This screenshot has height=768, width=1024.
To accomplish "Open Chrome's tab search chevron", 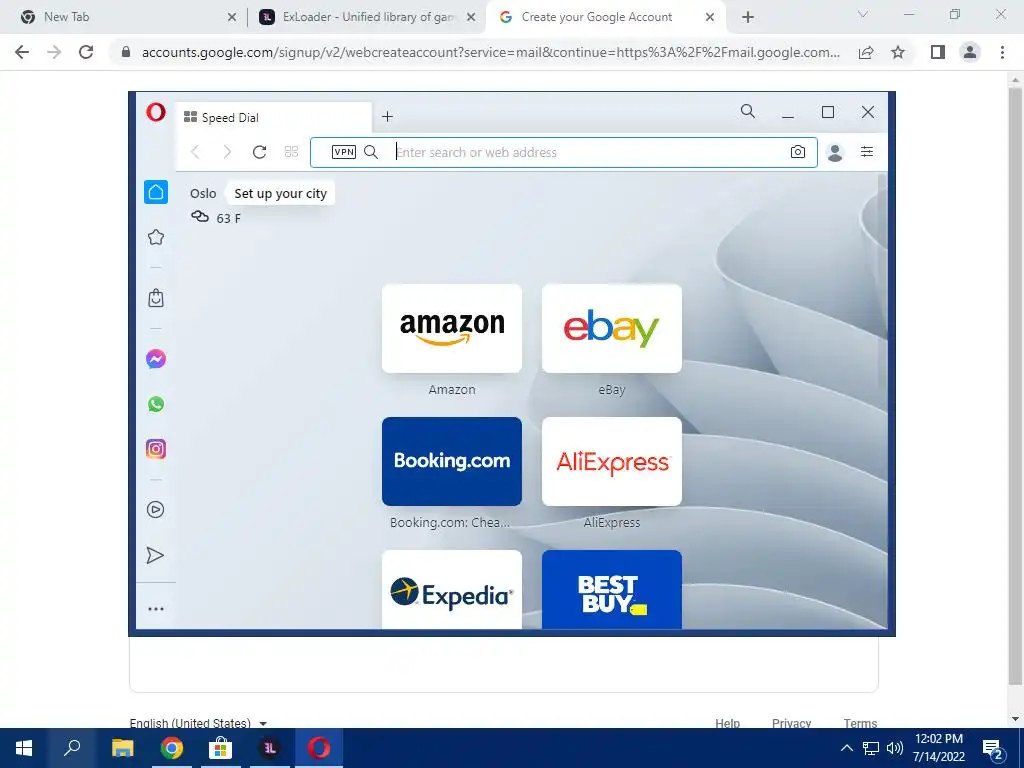I will [863, 14].
